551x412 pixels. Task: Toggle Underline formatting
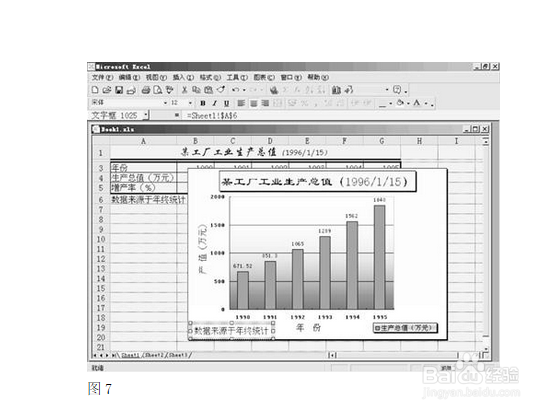227,103
